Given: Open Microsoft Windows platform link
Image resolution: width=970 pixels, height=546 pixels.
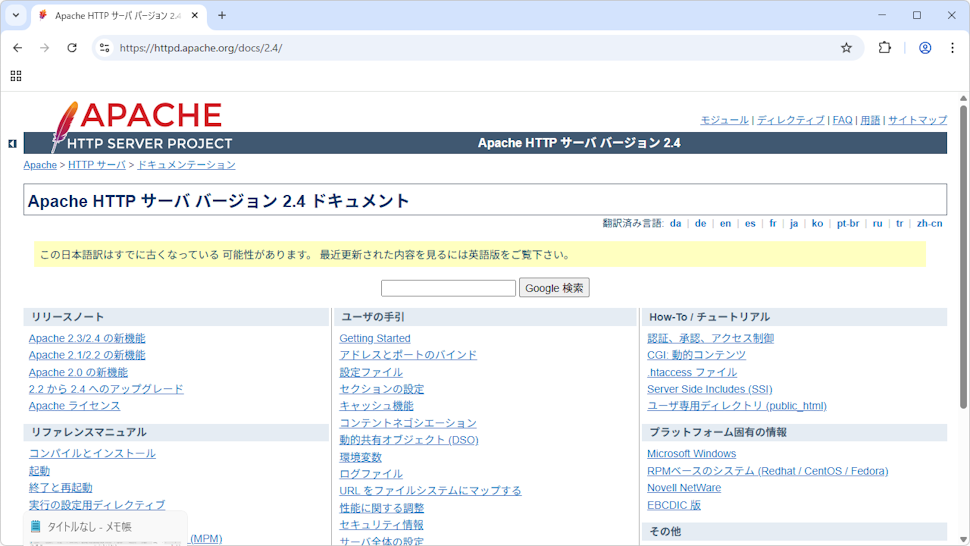Looking at the screenshot, I should pos(692,453).
